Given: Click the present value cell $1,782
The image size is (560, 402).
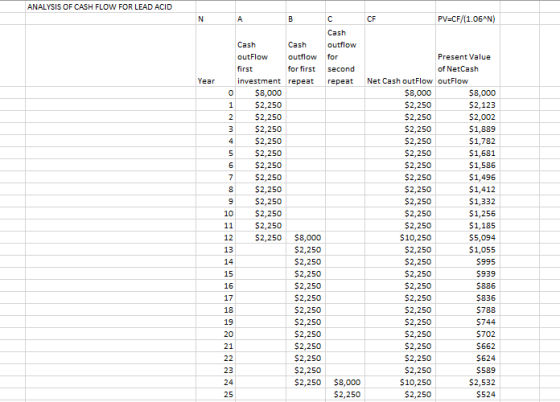Looking at the screenshot, I should pyautogui.click(x=468, y=141).
